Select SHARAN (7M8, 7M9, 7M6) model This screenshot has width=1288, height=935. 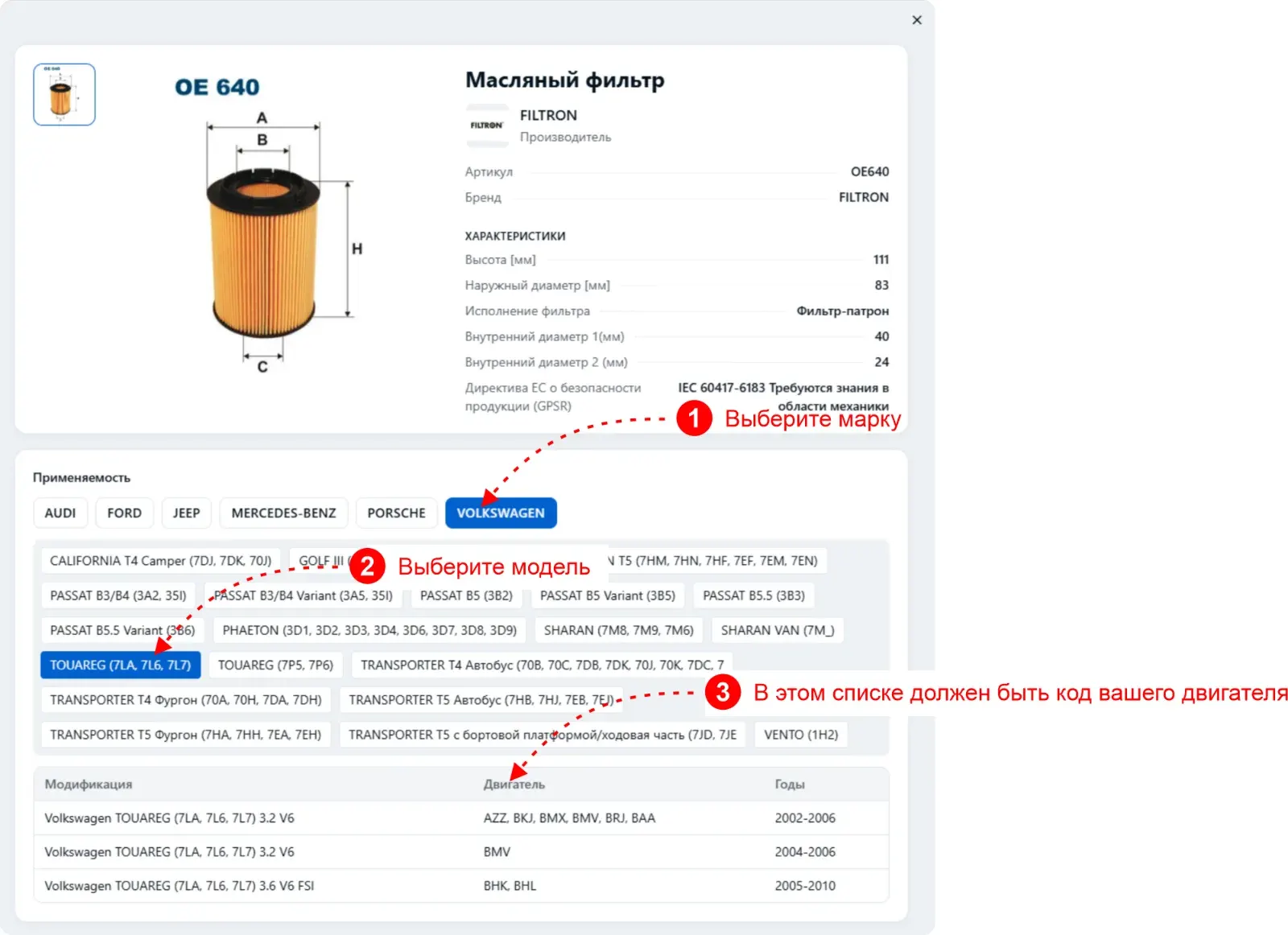pos(618,630)
